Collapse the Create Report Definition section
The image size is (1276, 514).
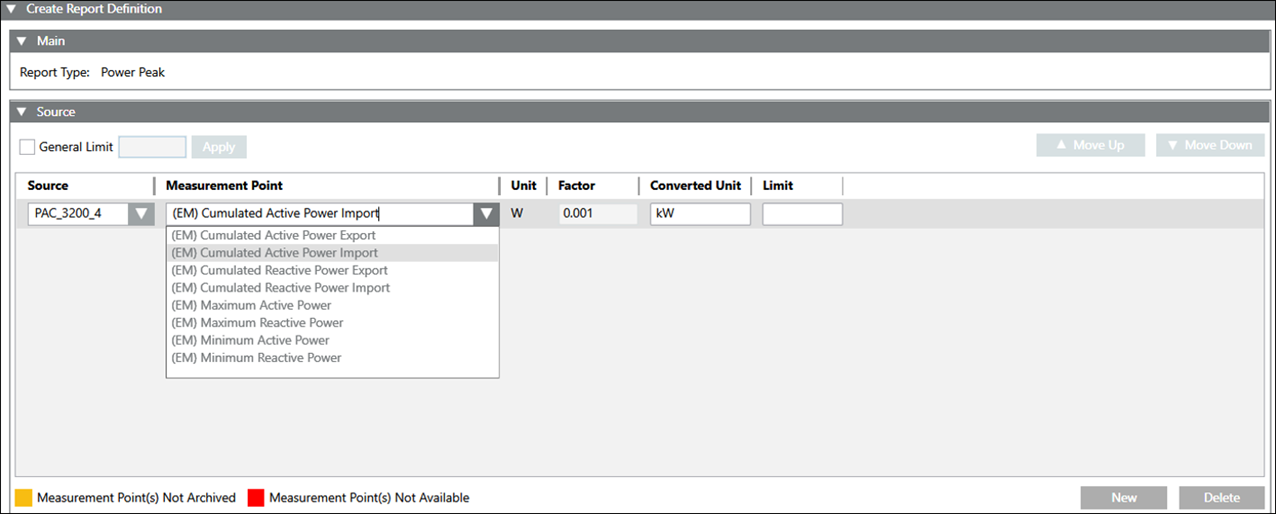point(9,8)
